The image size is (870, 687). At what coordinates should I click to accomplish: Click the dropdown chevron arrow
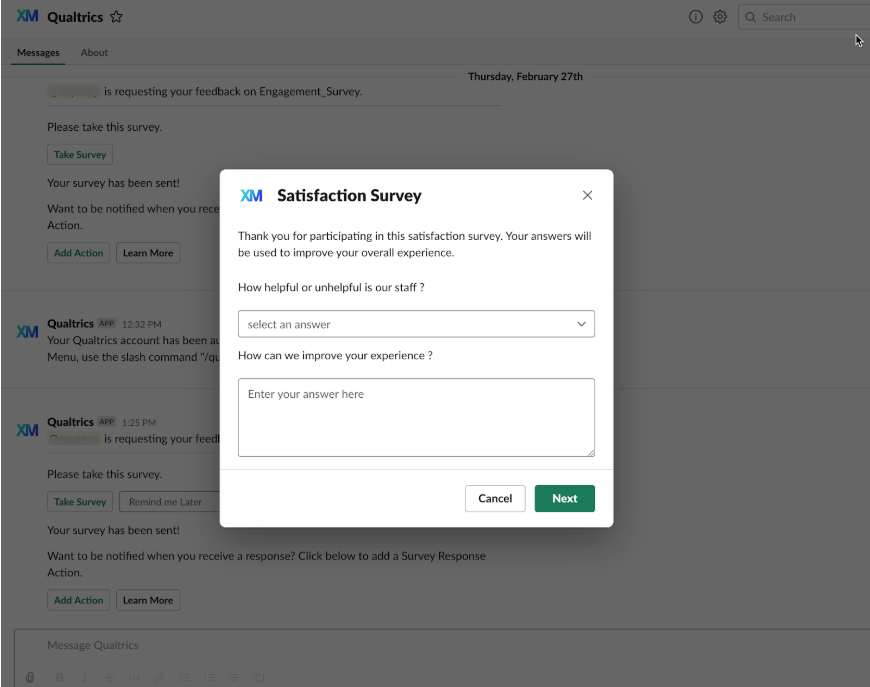[581, 324]
